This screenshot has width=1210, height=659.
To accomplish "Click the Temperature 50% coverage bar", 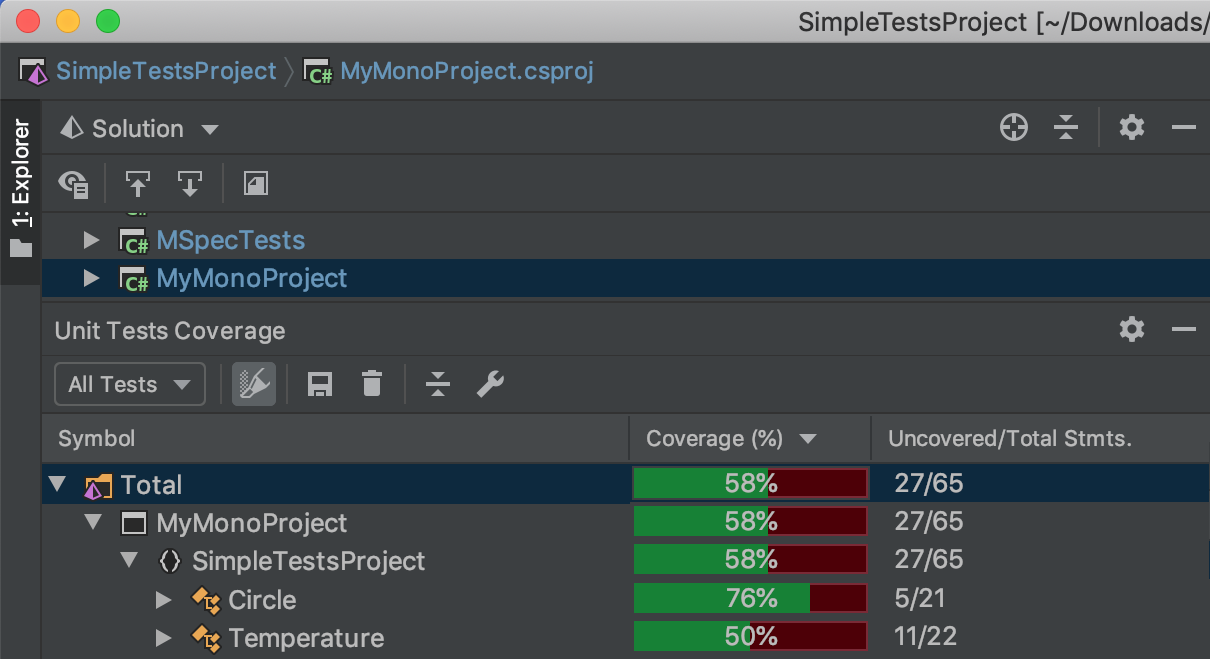I will 750,637.
